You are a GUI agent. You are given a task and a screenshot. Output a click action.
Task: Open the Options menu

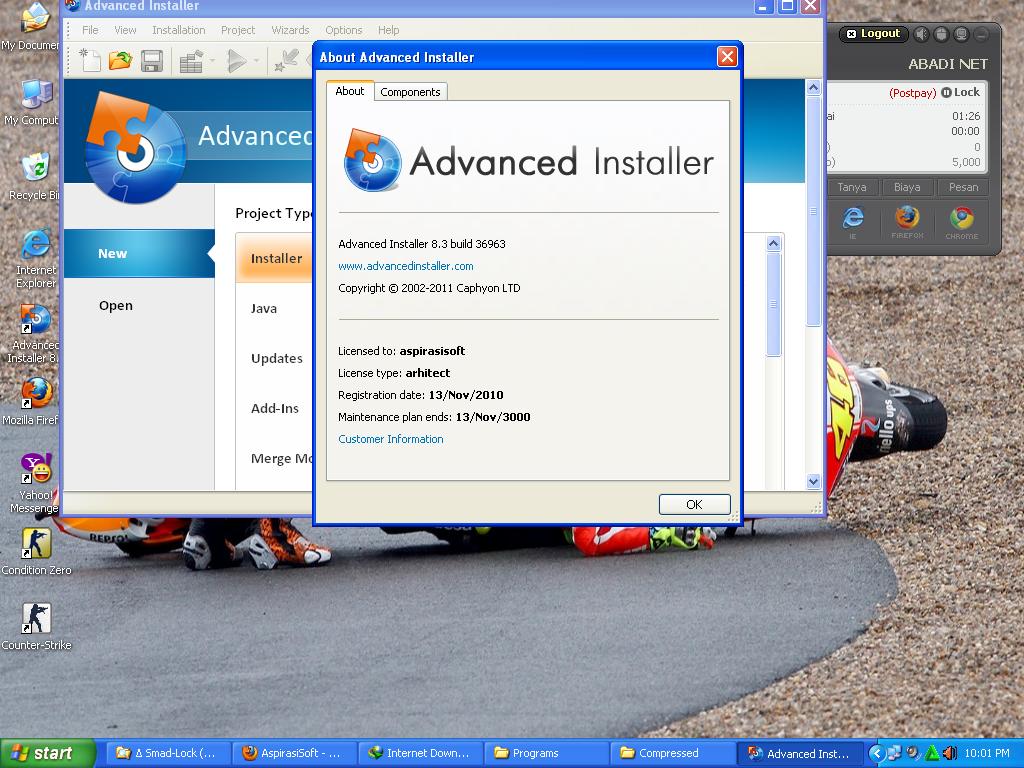(344, 30)
